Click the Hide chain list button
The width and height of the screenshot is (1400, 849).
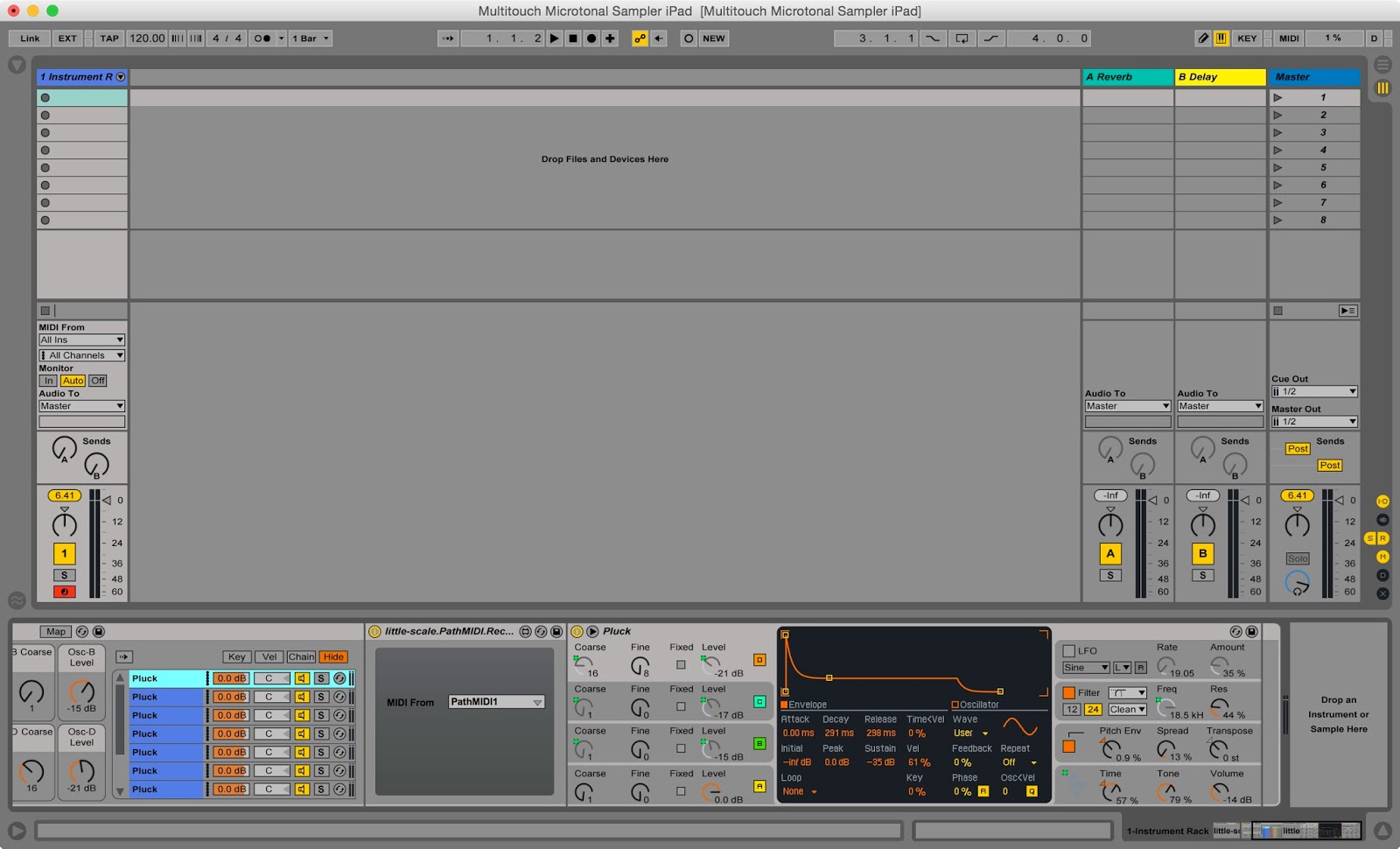tap(333, 657)
